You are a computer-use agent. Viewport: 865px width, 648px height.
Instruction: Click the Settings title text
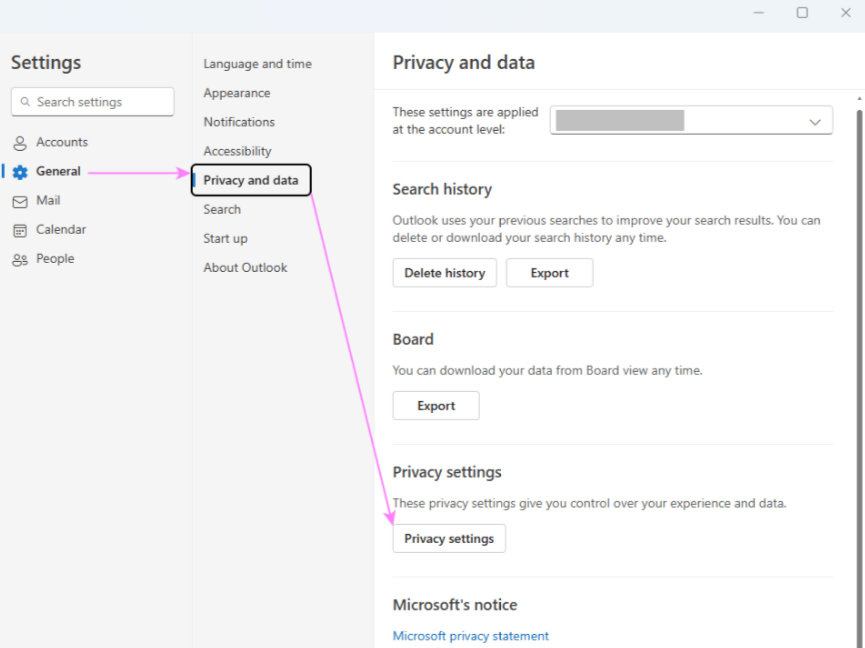46,63
